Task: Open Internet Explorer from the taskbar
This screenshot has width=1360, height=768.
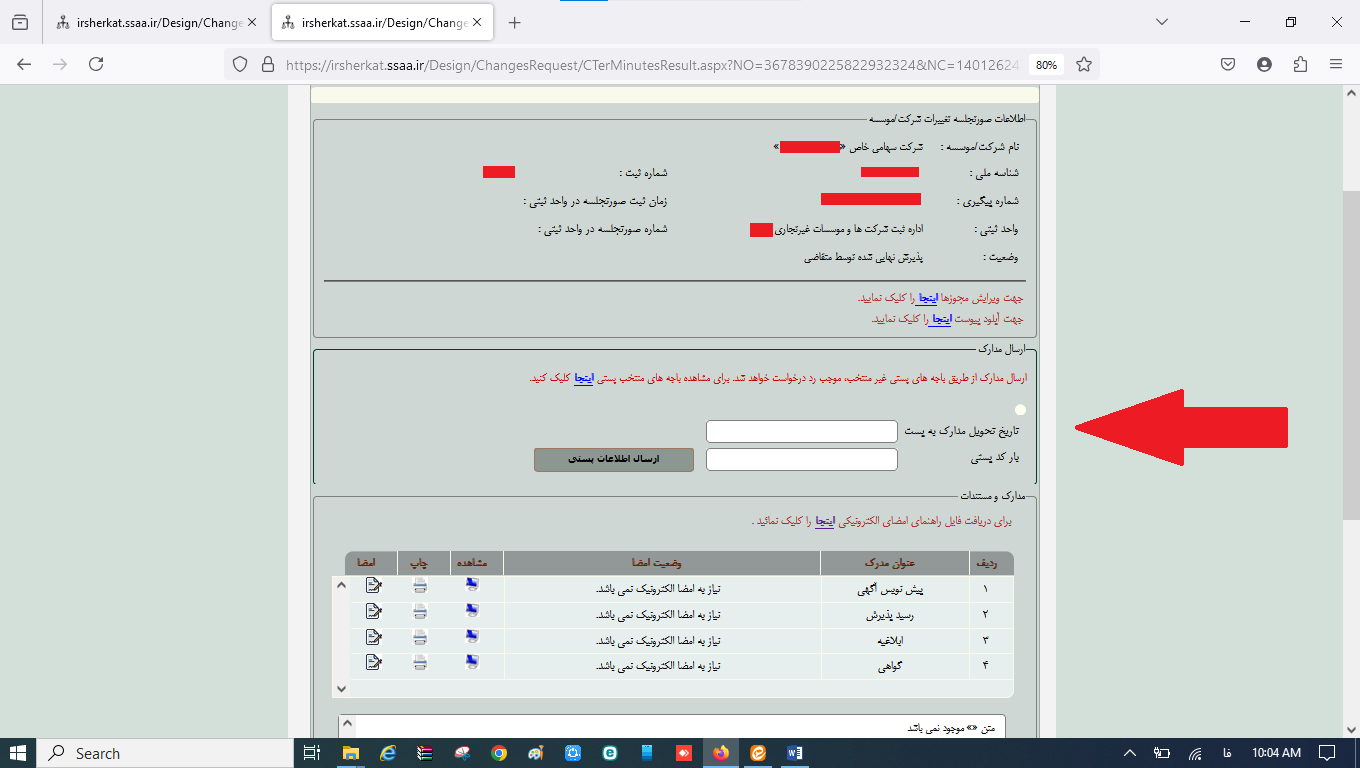Action: [388, 753]
